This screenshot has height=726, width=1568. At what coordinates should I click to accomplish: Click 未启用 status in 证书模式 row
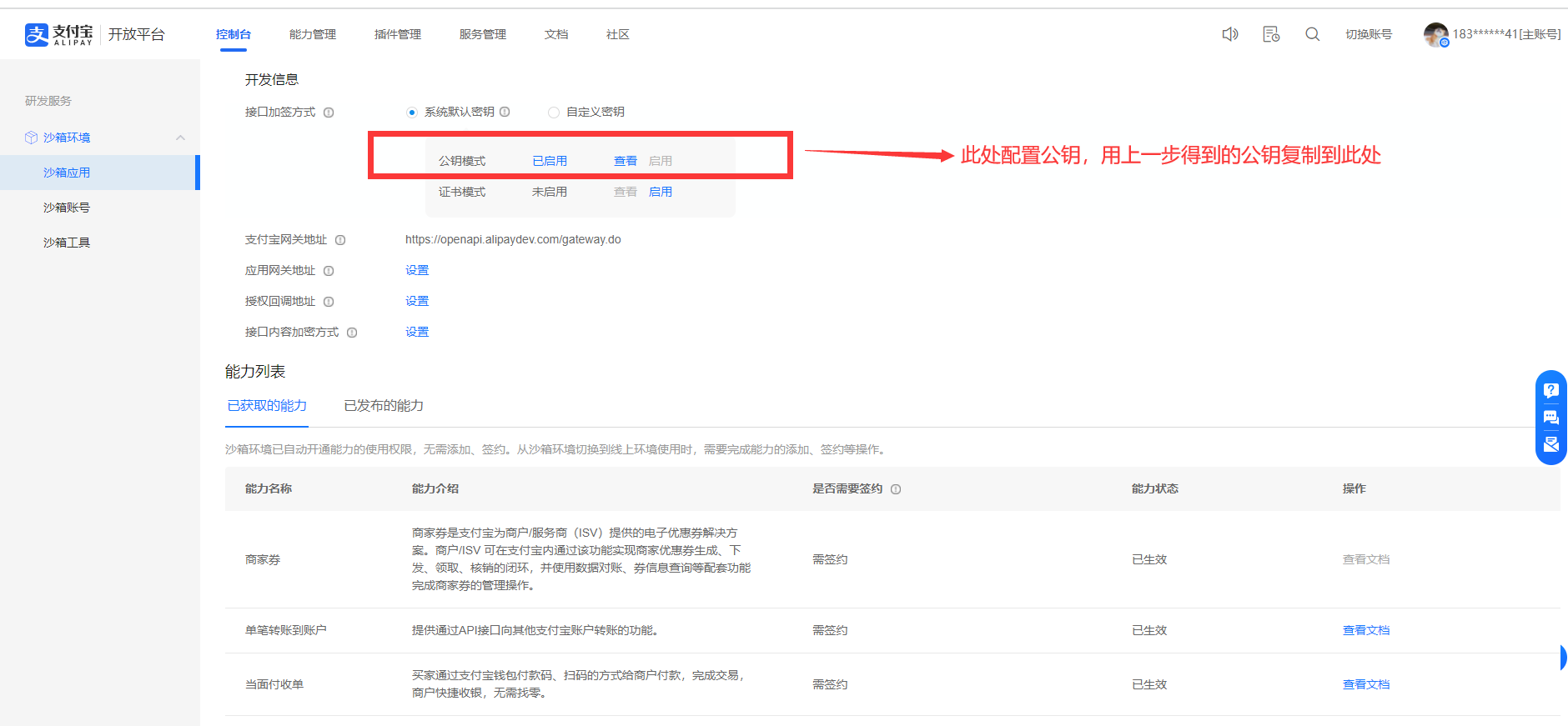coord(550,192)
